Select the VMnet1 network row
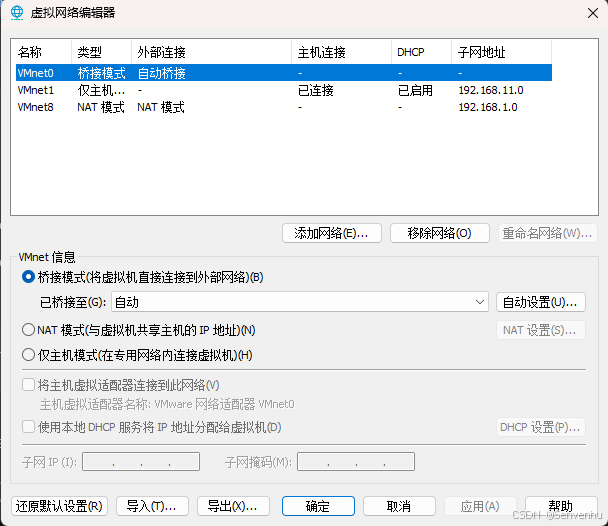Image resolution: width=608 pixels, height=526 pixels. (x=284, y=90)
